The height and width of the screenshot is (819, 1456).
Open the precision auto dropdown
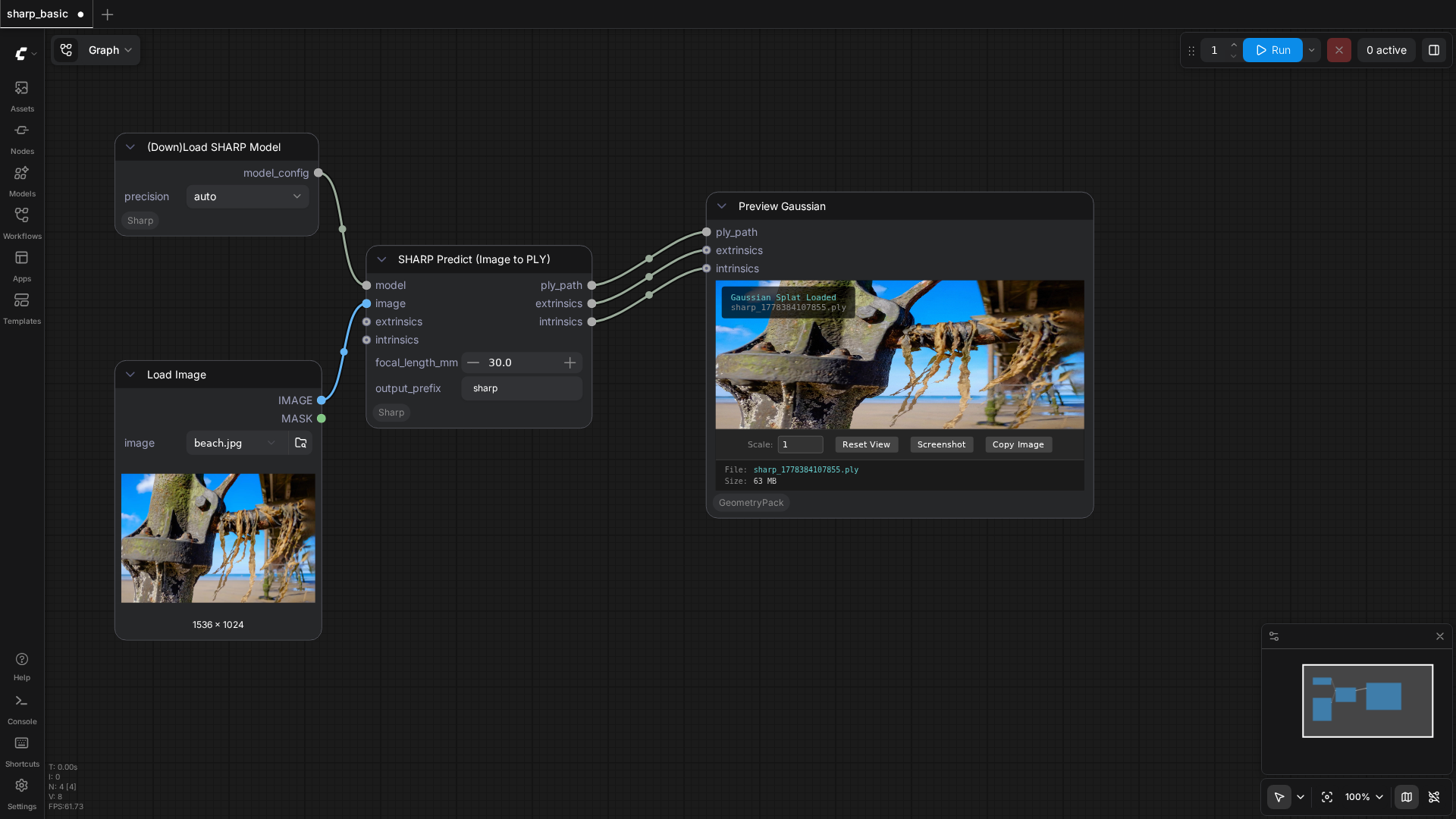point(247,196)
